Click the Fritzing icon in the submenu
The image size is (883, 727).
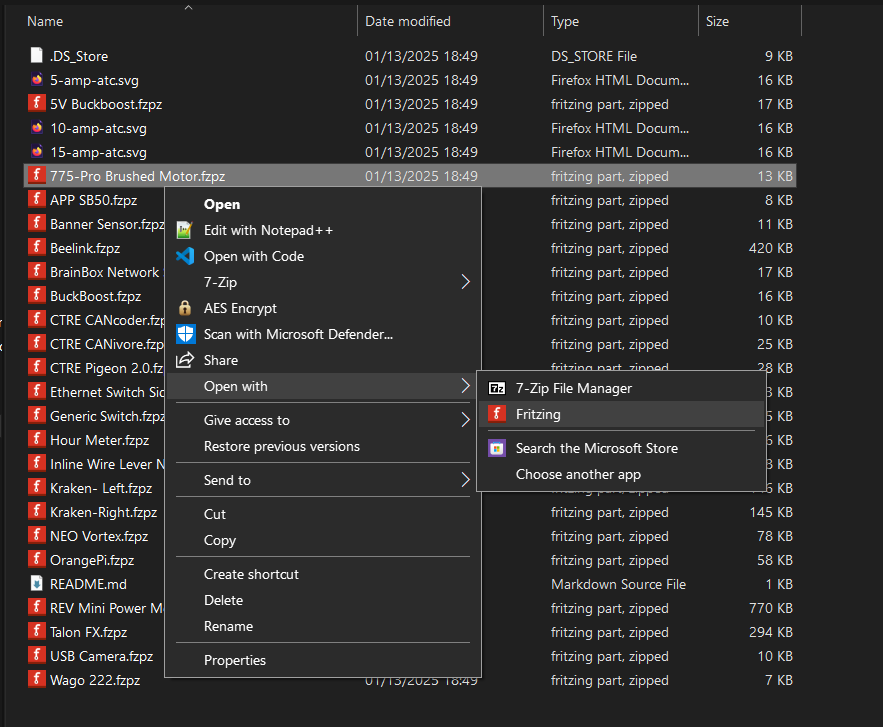[497, 414]
